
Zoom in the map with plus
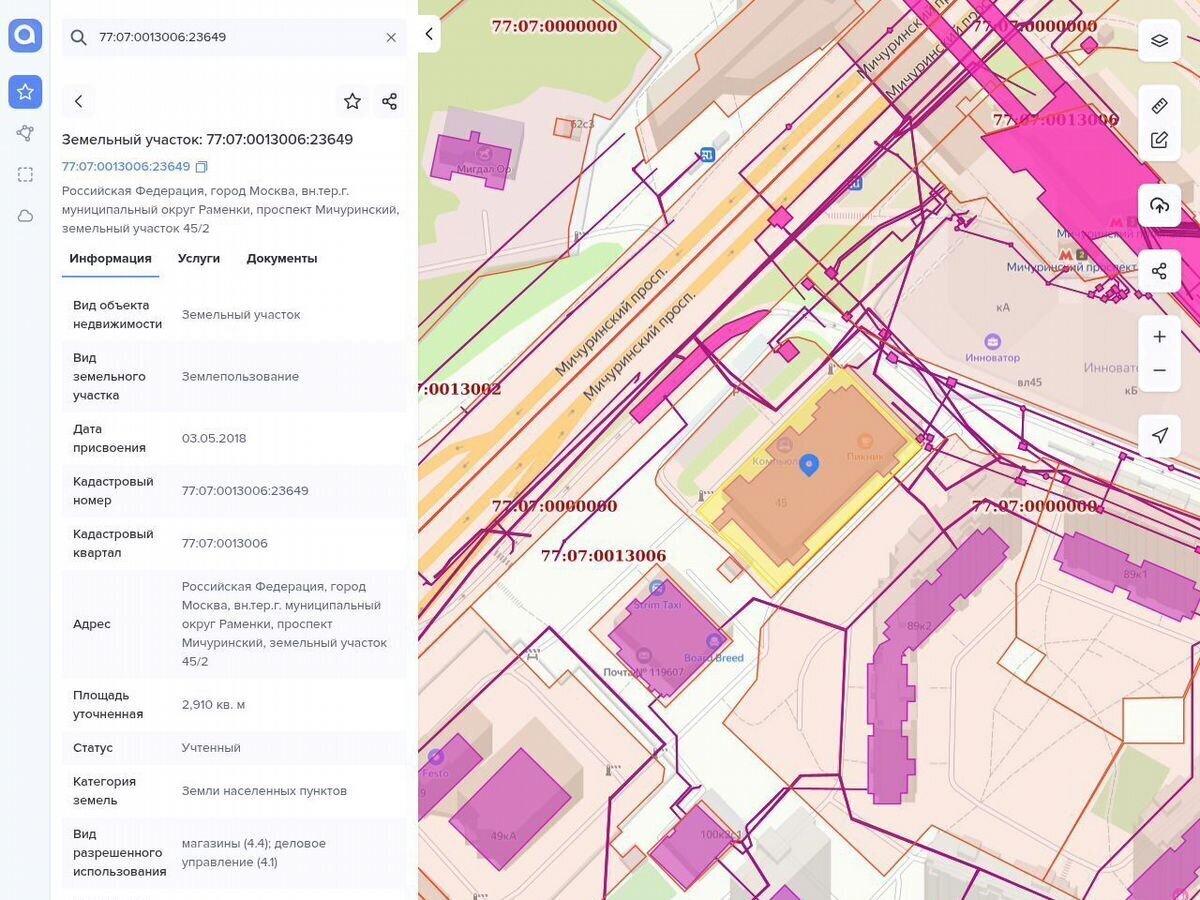[1159, 336]
